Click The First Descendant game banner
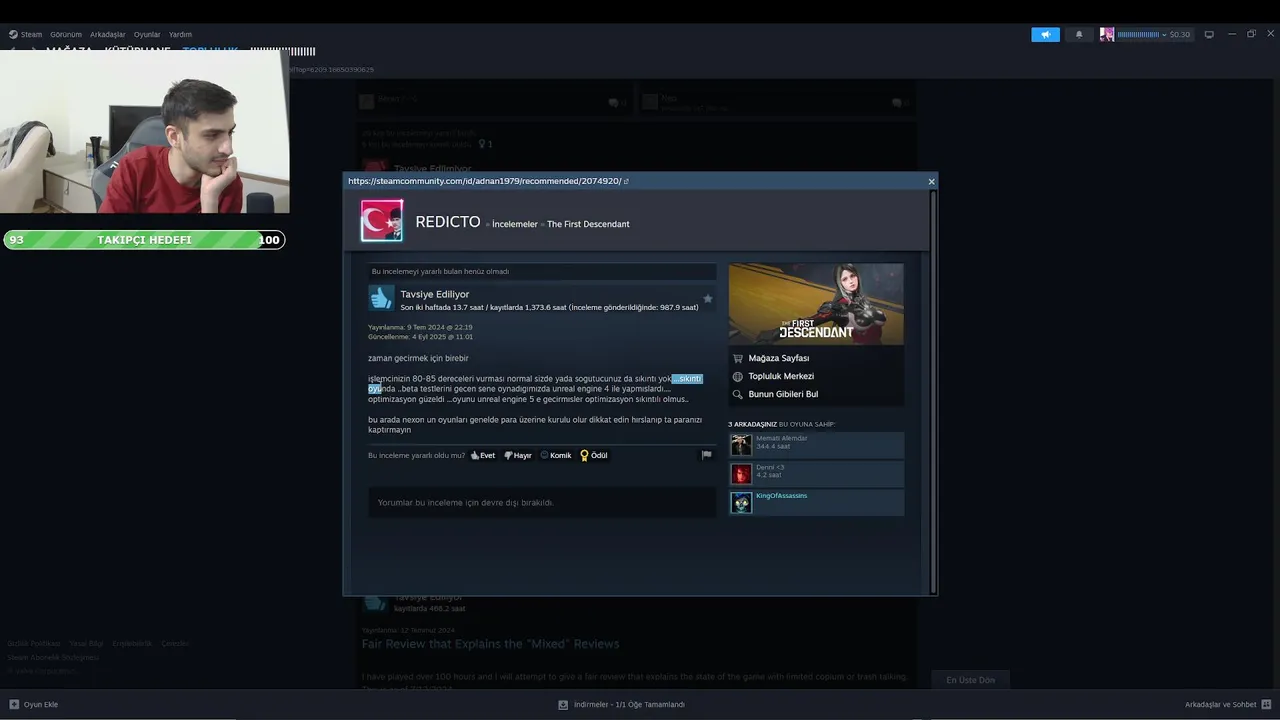1280x720 pixels. [x=816, y=304]
